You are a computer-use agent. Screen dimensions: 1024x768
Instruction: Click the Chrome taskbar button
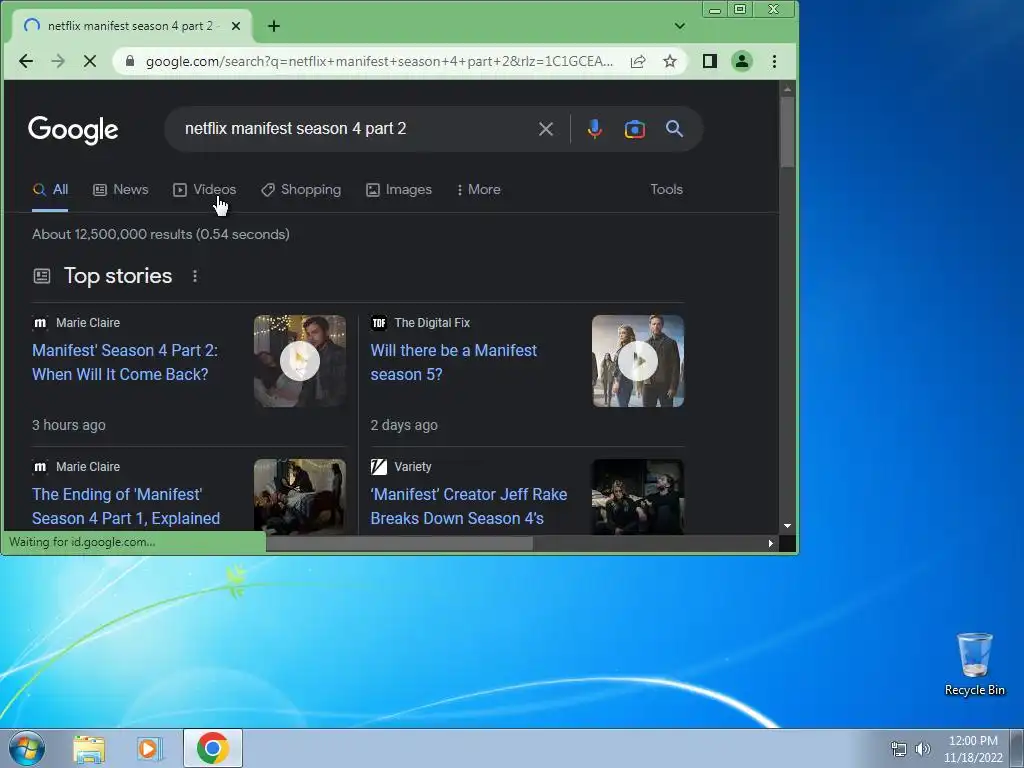[213, 748]
